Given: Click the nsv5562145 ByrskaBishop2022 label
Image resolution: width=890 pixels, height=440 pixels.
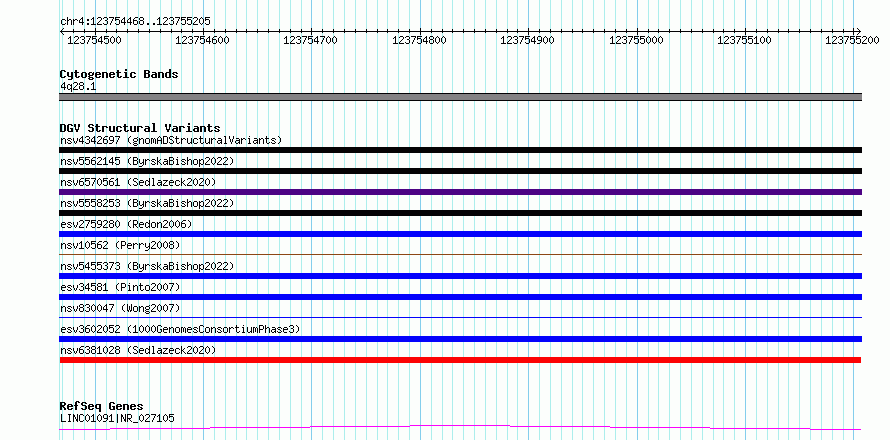Looking at the screenshot, I should tap(147, 161).
